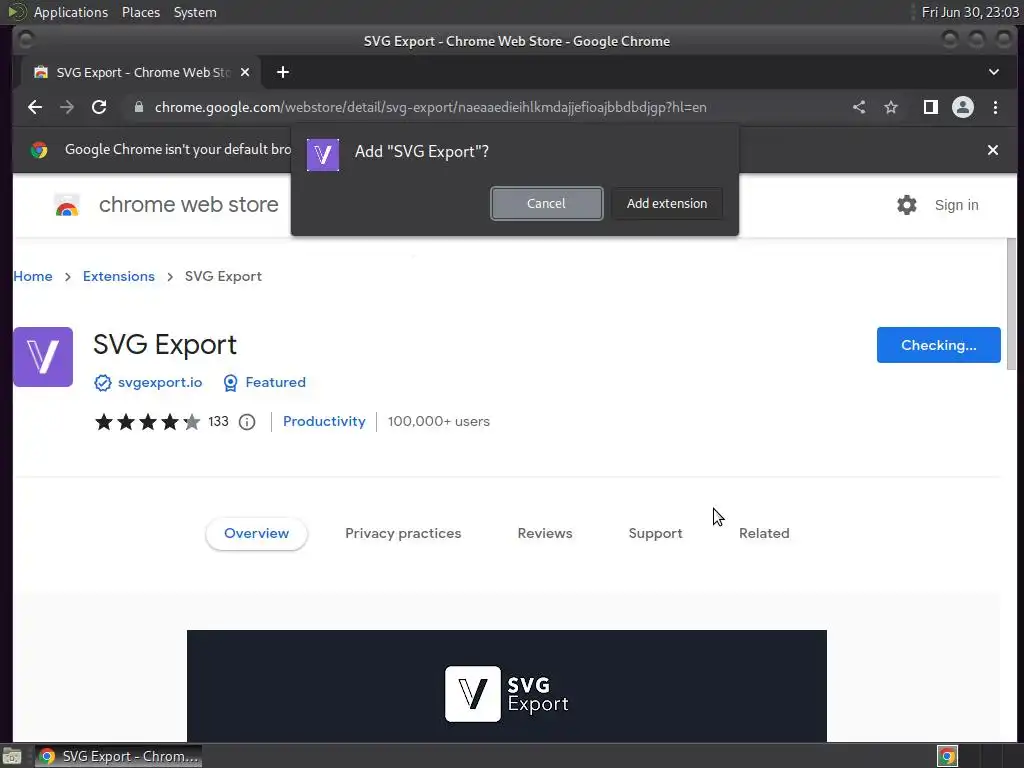
Task: Open the System menu
Action: point(195,12)
